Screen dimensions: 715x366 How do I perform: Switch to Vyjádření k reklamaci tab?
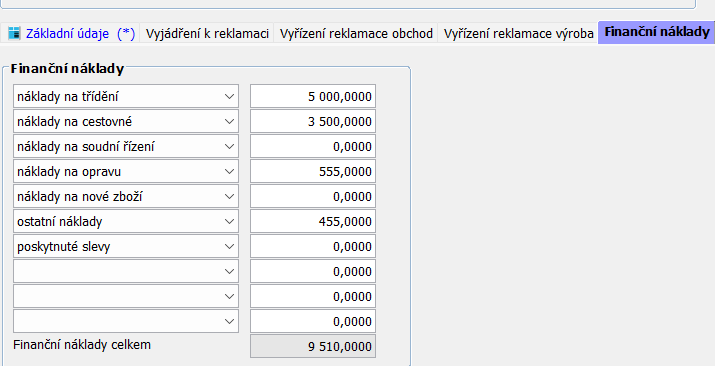pos(207,33)
